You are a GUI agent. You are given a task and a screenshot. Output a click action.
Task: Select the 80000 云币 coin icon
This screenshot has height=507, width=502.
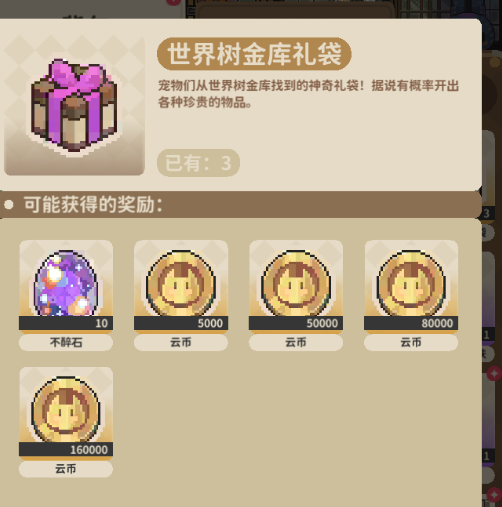pos(411,283)
